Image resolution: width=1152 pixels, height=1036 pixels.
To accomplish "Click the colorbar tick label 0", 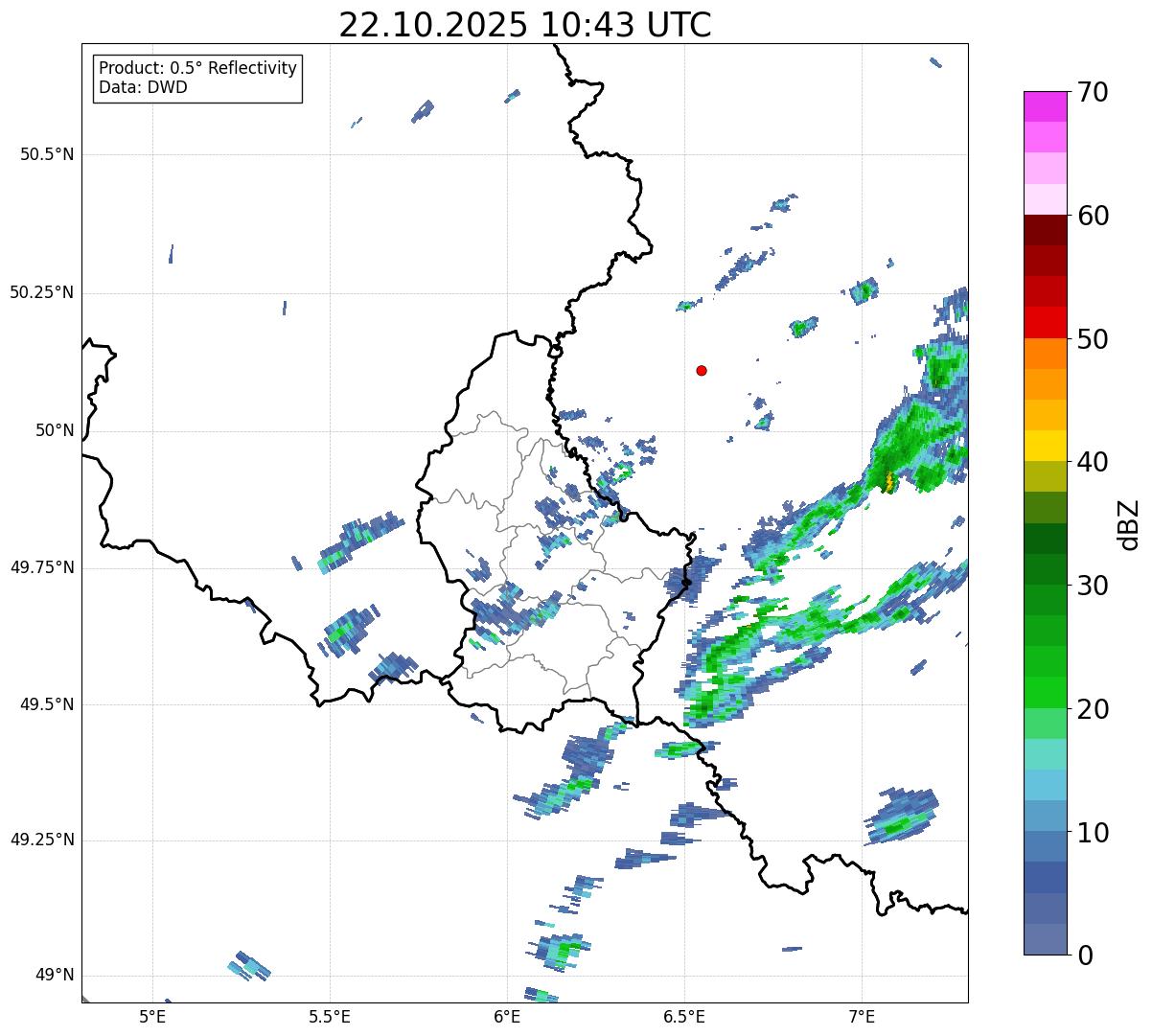I will (1085, 955).
